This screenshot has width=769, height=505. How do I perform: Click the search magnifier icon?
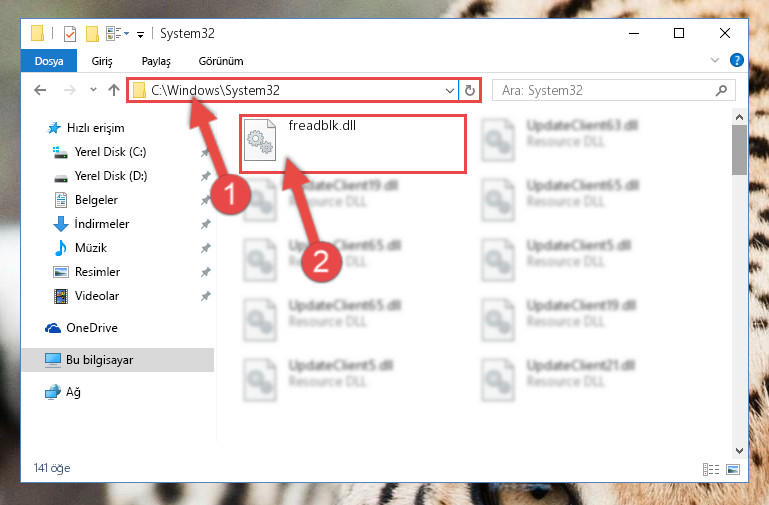(721, 90)
